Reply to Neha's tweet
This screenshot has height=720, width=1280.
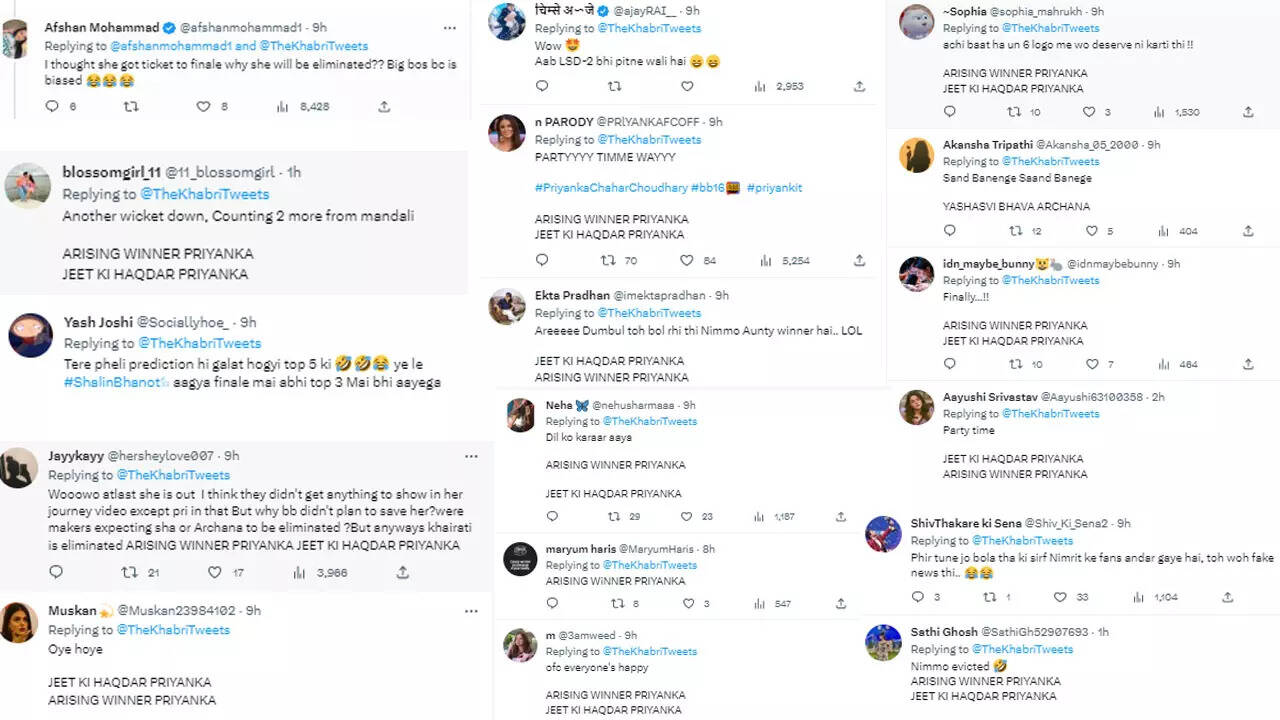pyautogui.click(x=552, y=516)
